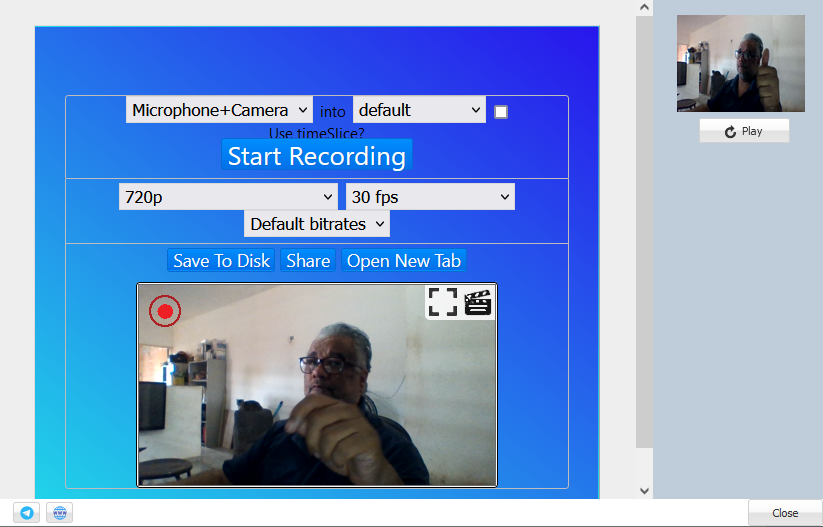This screenshot has width=823, height=527.
Task: Open the Telegram icon at bottom left
Action: pos(27,513)
